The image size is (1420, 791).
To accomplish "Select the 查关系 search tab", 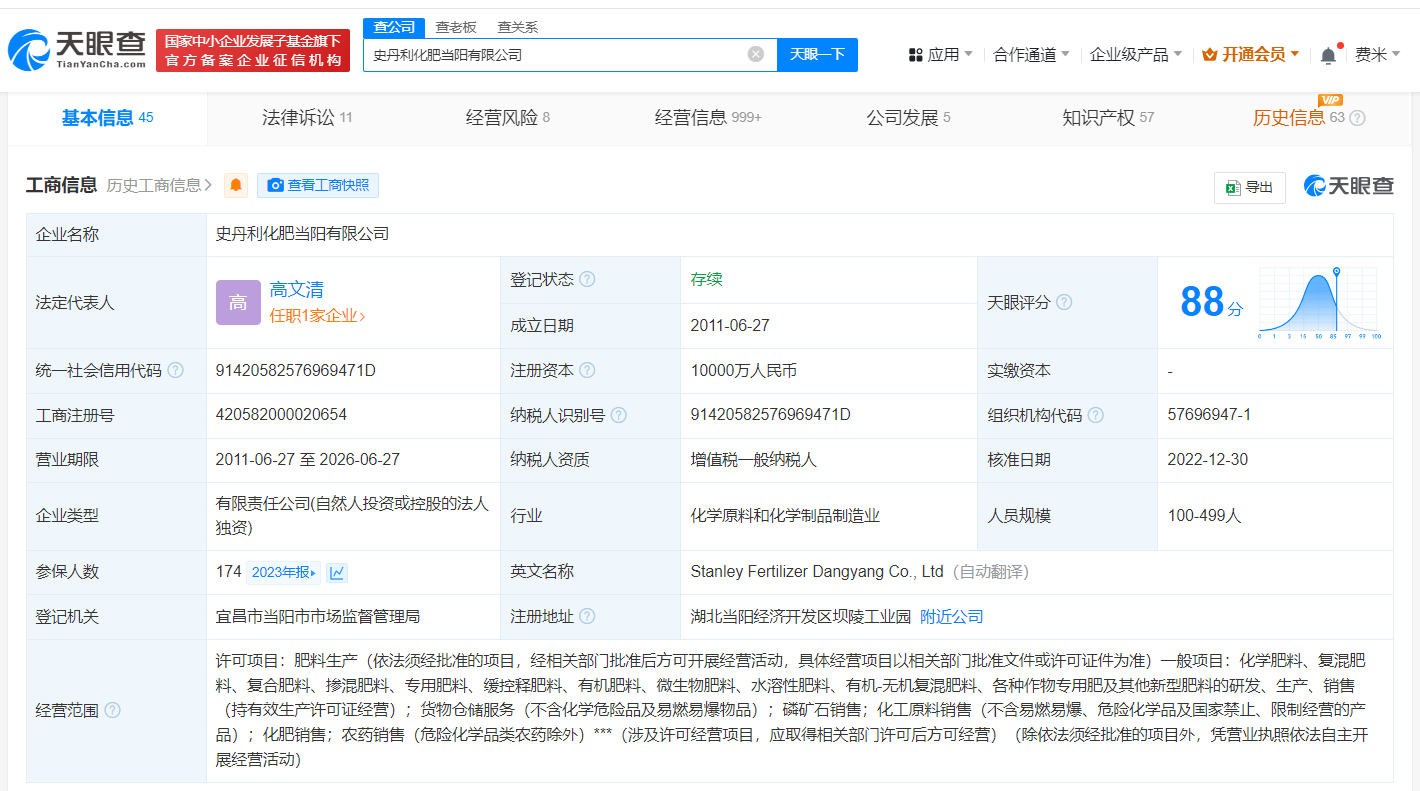I will 518,27.
